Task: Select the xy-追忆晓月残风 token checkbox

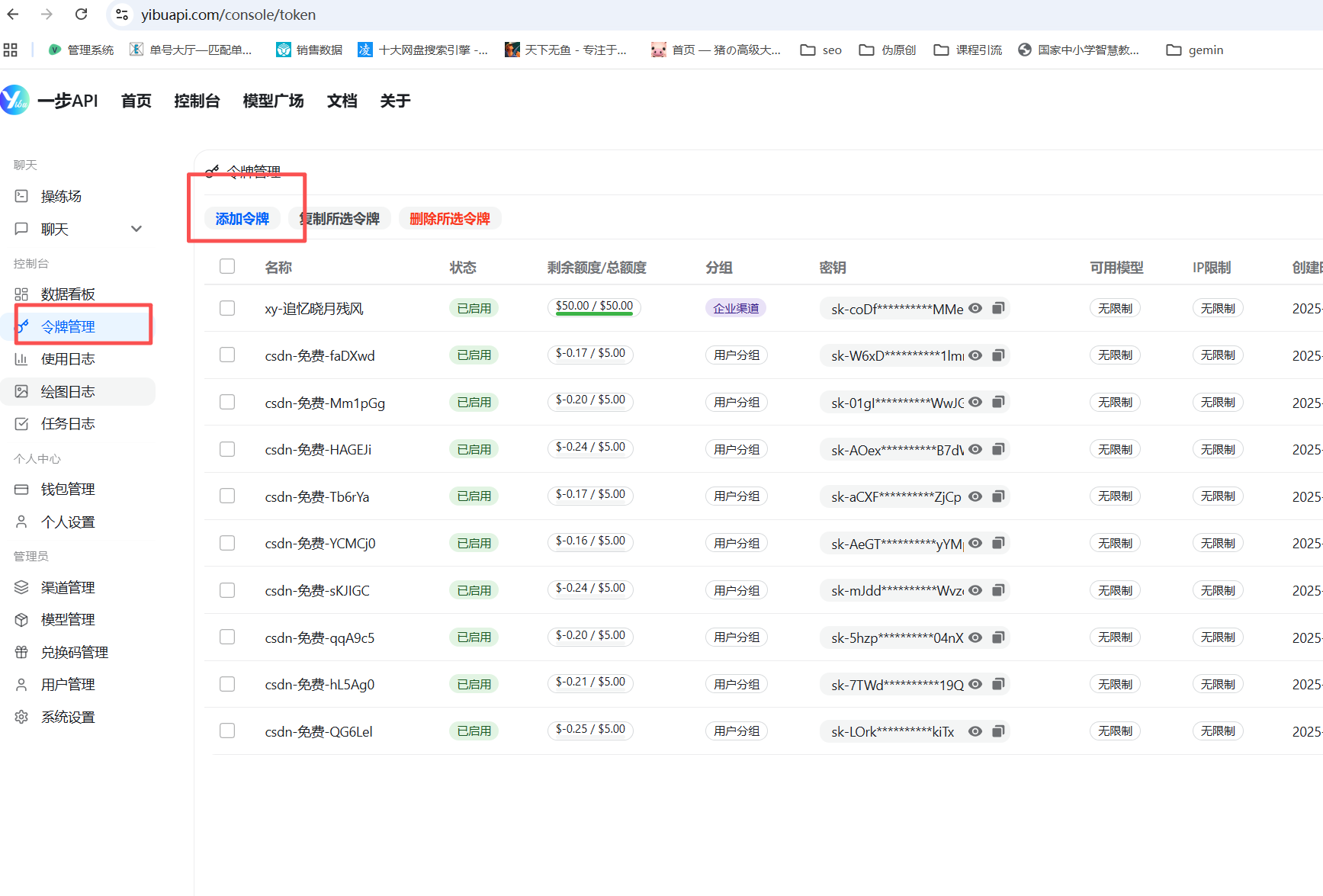Action: click(227, 308)
